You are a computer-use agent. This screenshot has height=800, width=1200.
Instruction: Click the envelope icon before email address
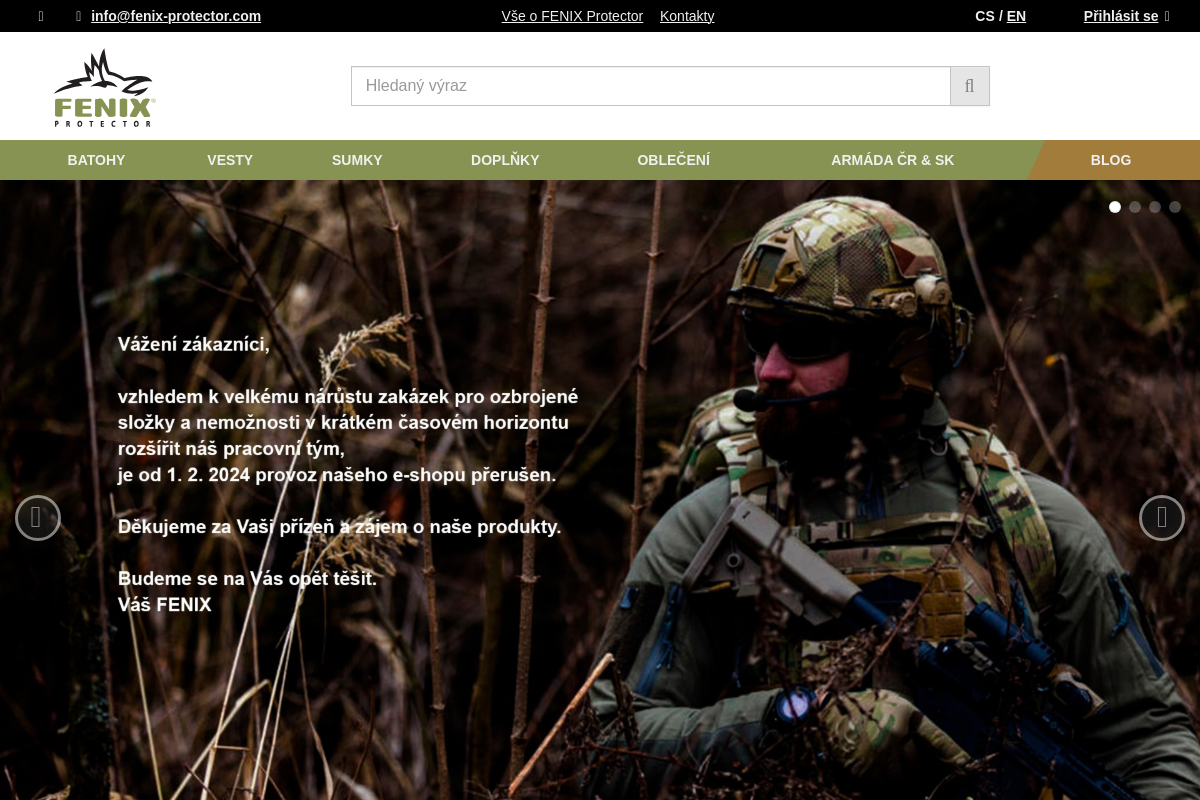[78, 16]
